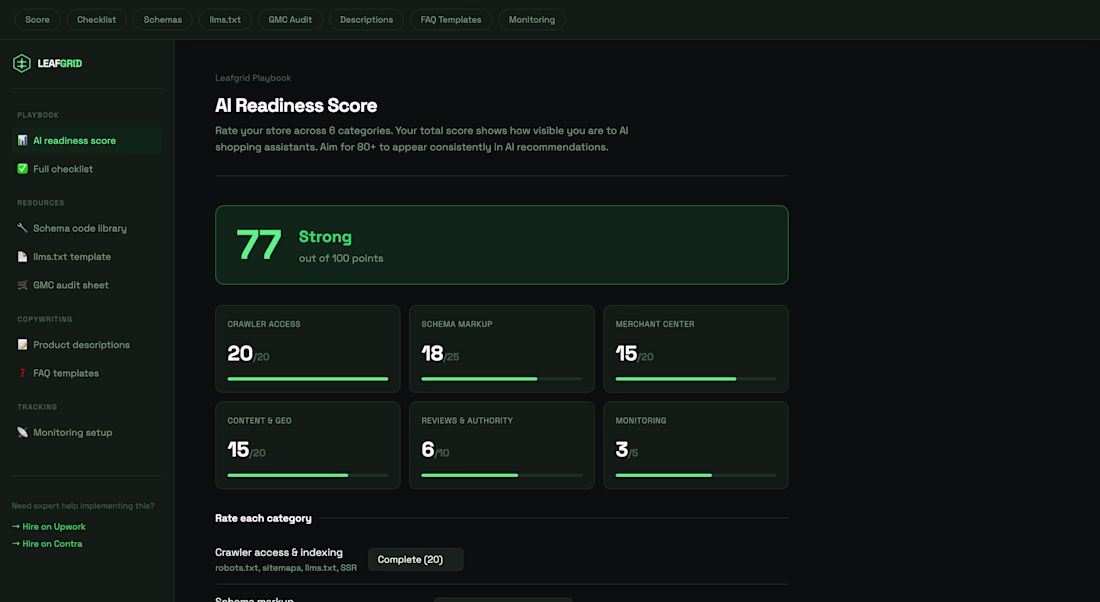Click the shopping cart icon beside GMC audit sheet
Image resolution: width=1100 pixels, height=602 pixels.
[22, 285]
